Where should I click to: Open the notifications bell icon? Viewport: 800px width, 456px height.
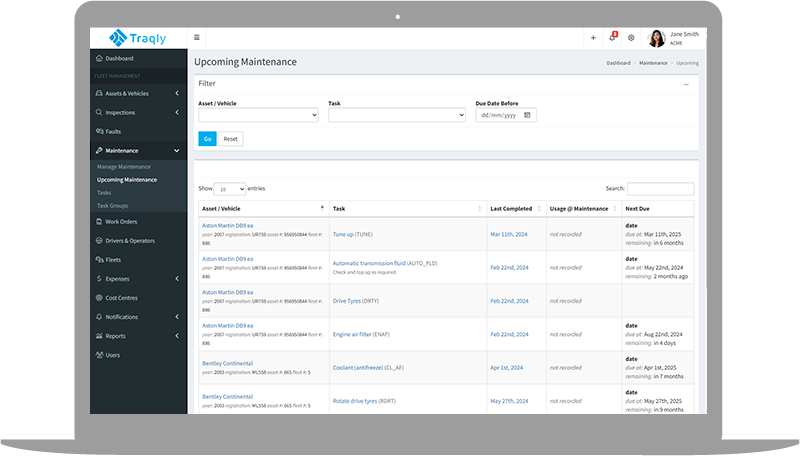point(612,37)
